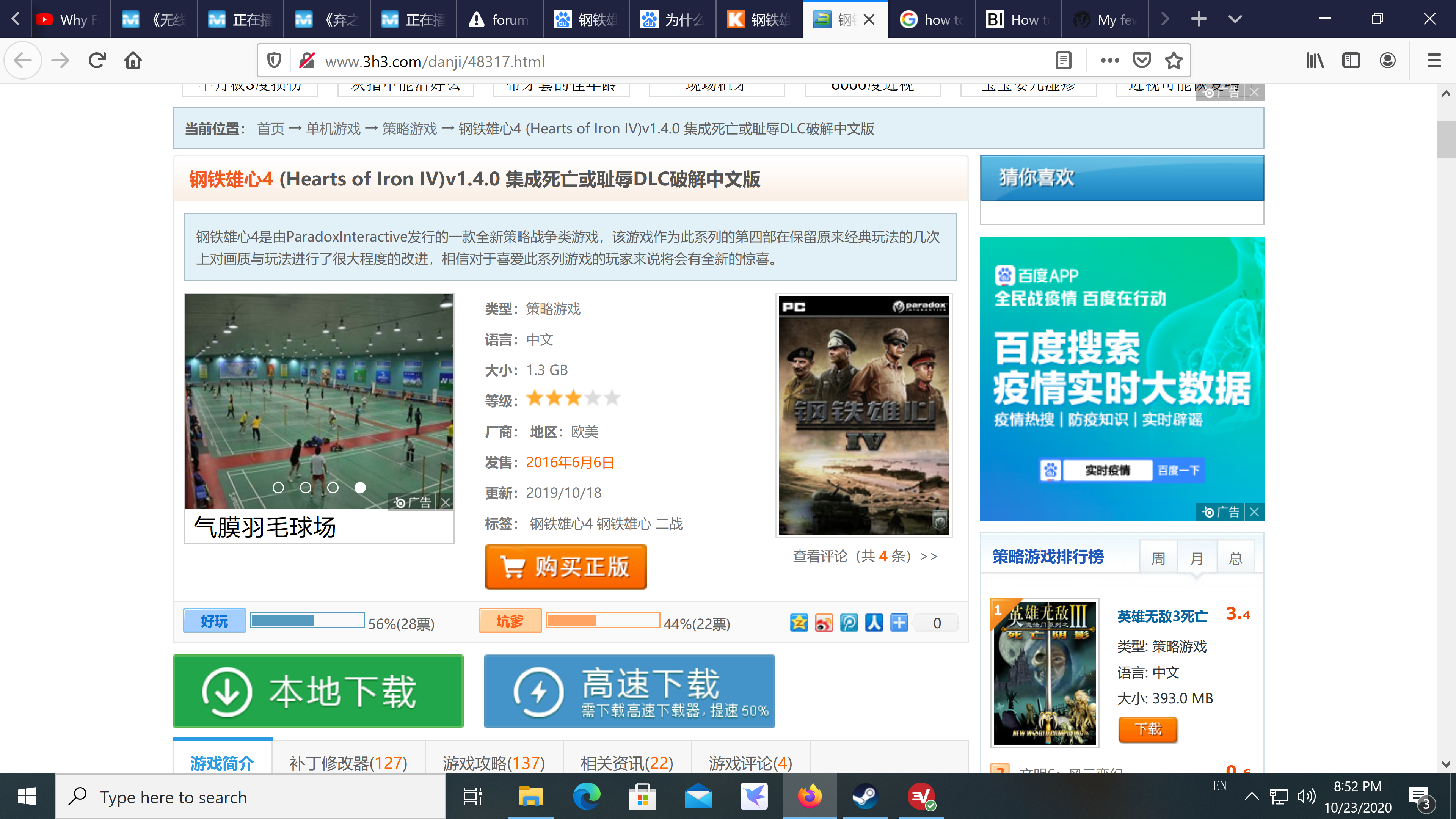
Task: Open the tracking protection shield icon
Action: pyautogui.click(x=274, y=61)
